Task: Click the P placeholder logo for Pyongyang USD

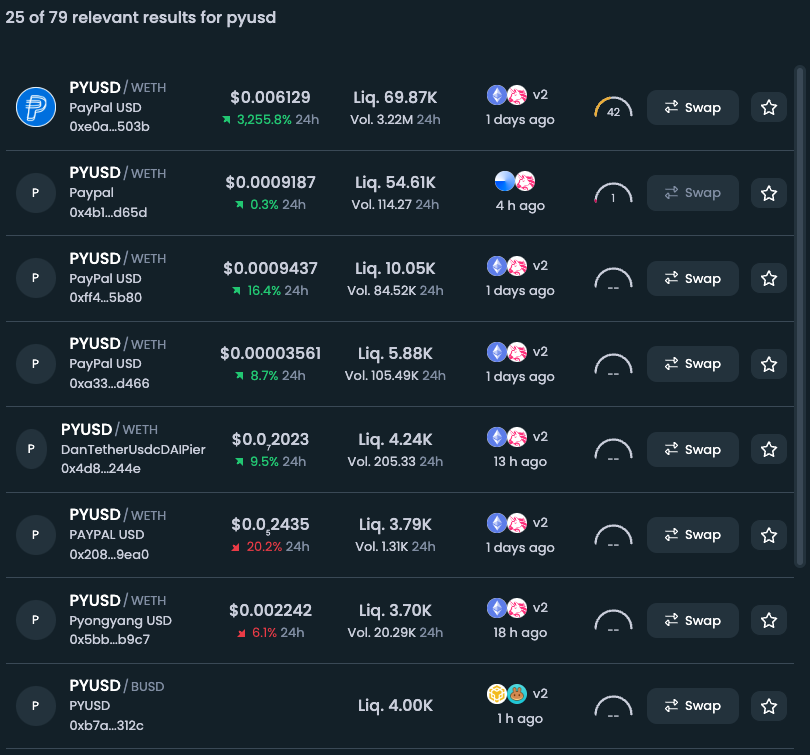Action: 36,620
